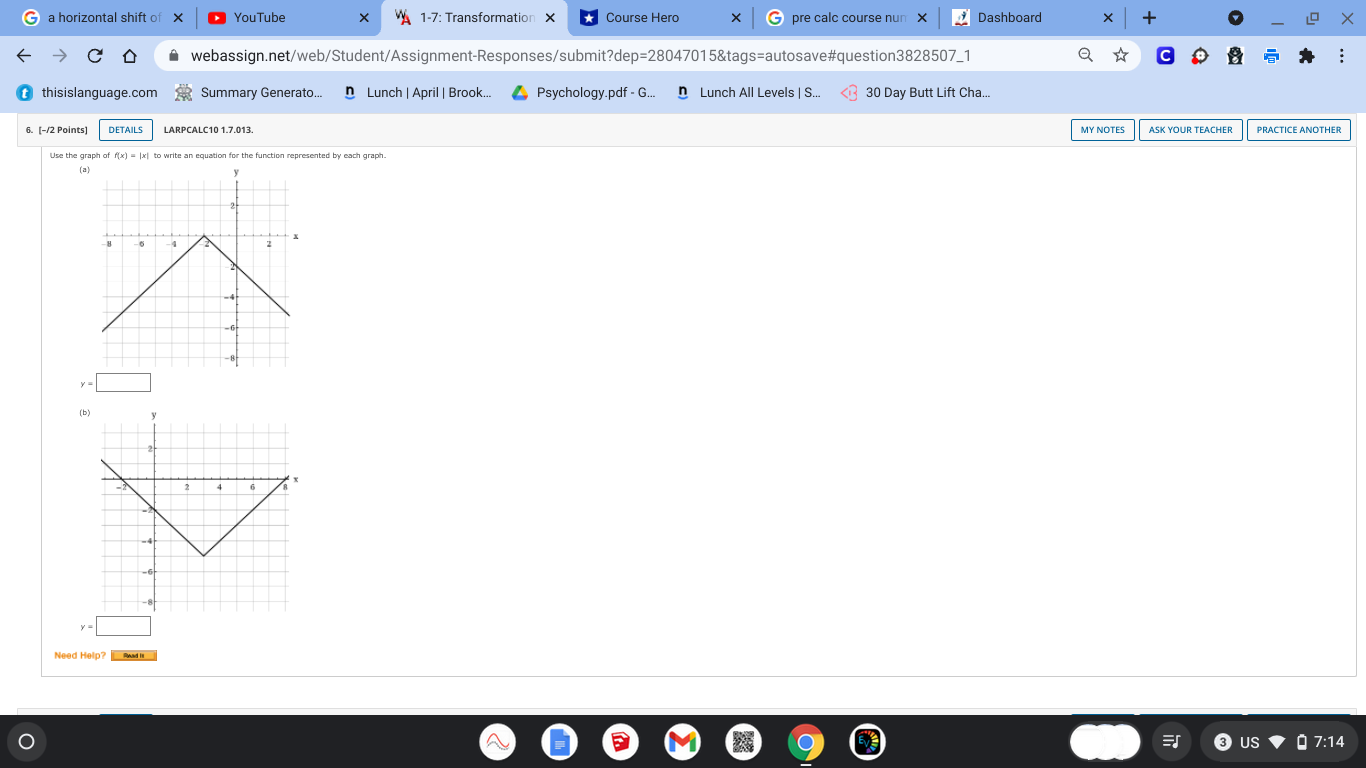Open the QR scanner app on the shelf

click(743, 742)
